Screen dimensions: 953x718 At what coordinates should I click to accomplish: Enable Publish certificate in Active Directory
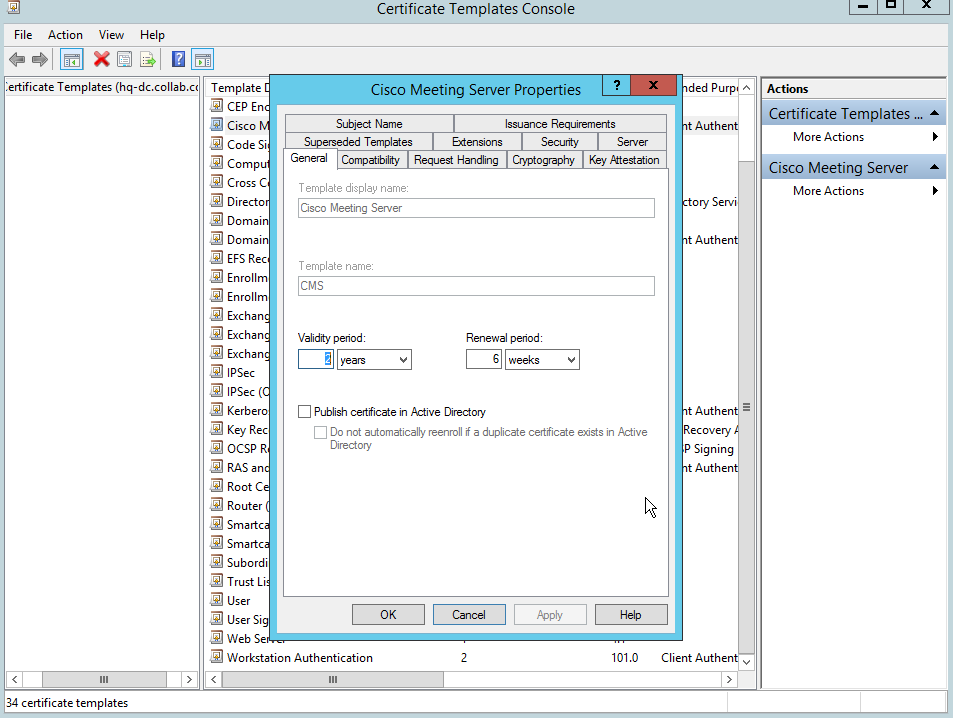[304, 412]
